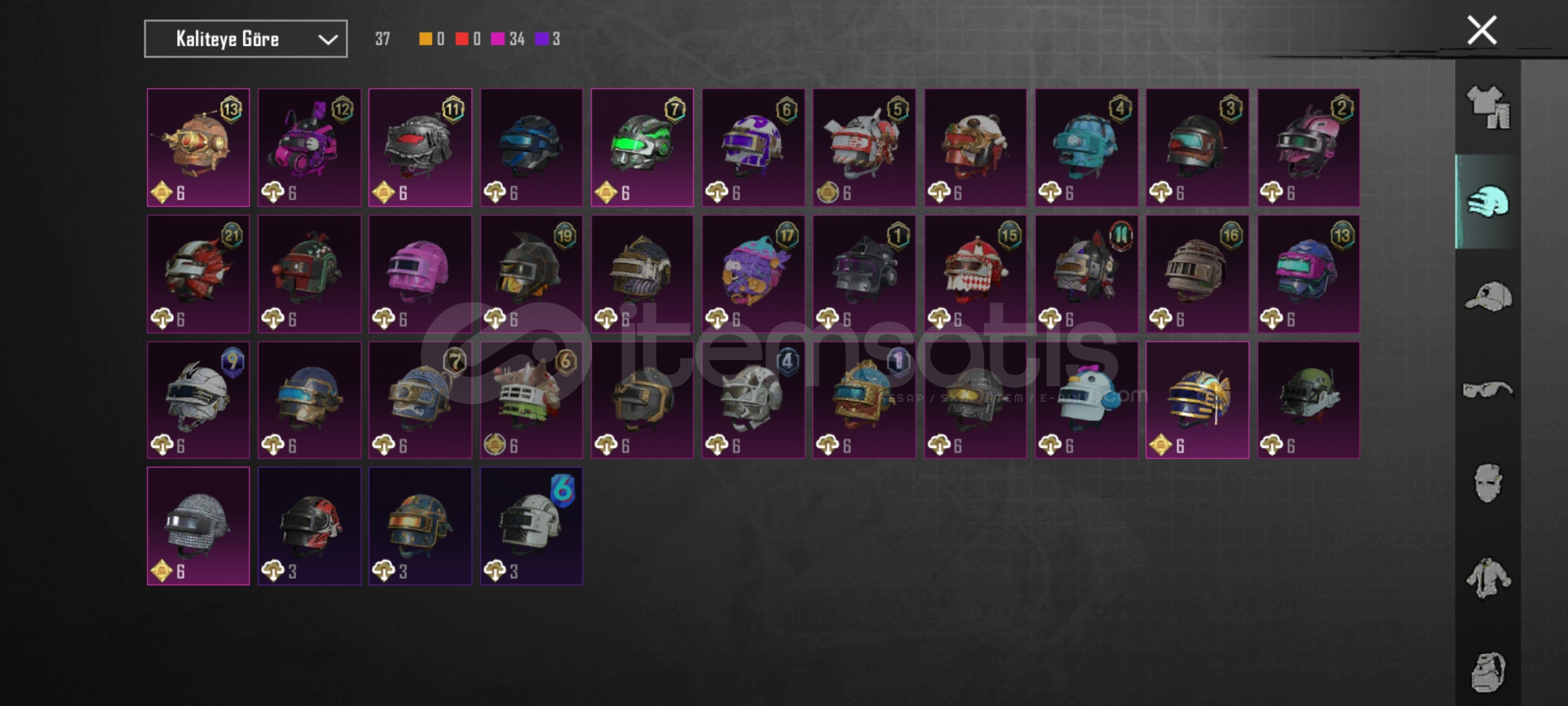Viewport: 1568px width, 706px height.
Task: Select the face mask category
Action: pyautogui.click(x=1488, y=483)
